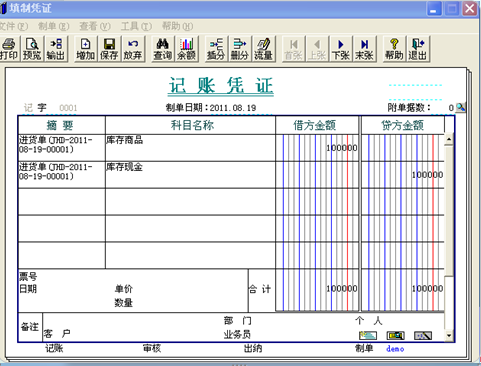Click scrollbar down arrow of voucher table
The image size is (481, 366).
[x=449, y=336]
